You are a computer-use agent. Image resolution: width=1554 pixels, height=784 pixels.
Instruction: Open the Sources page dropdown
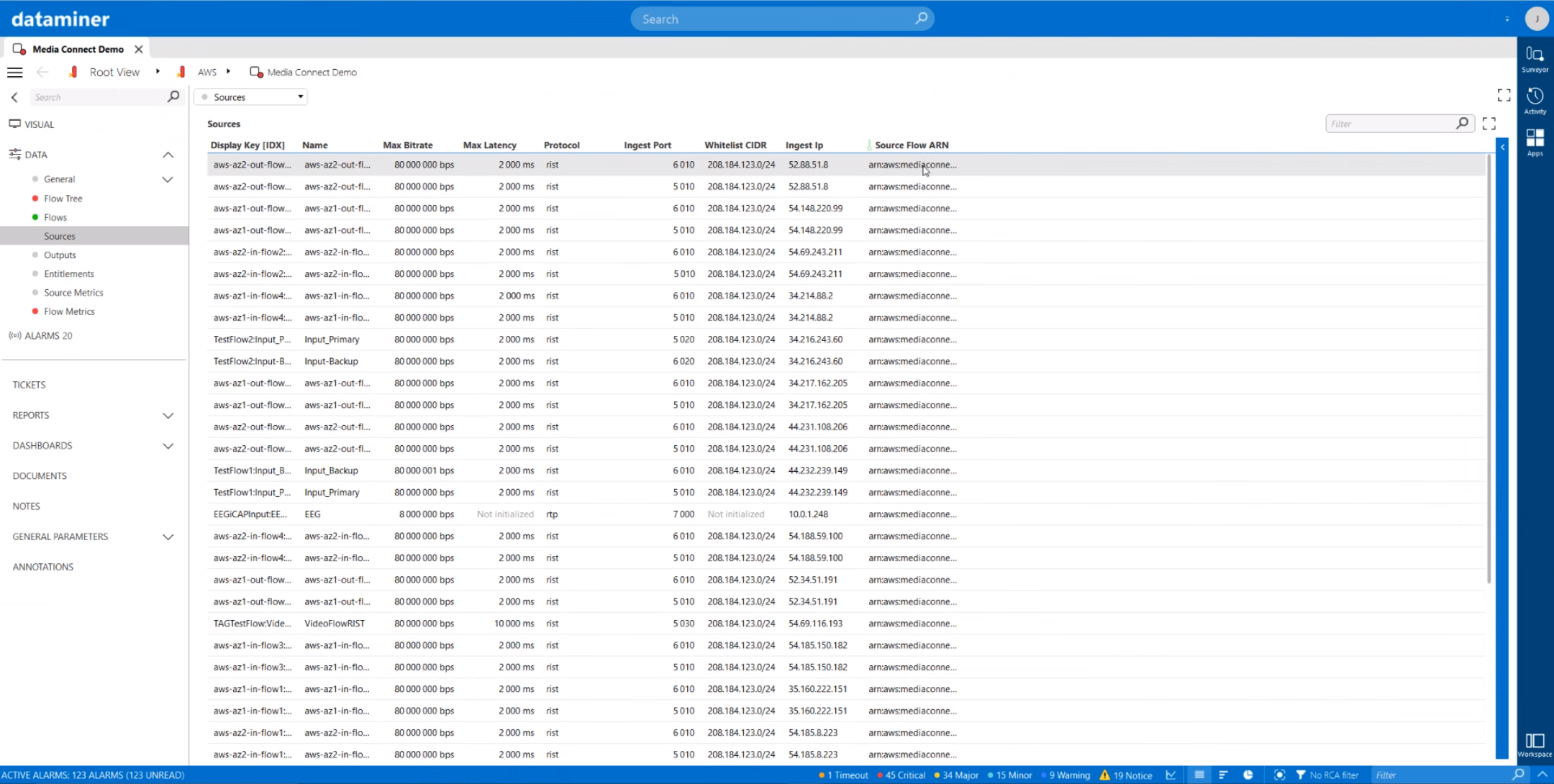point(250,97)
